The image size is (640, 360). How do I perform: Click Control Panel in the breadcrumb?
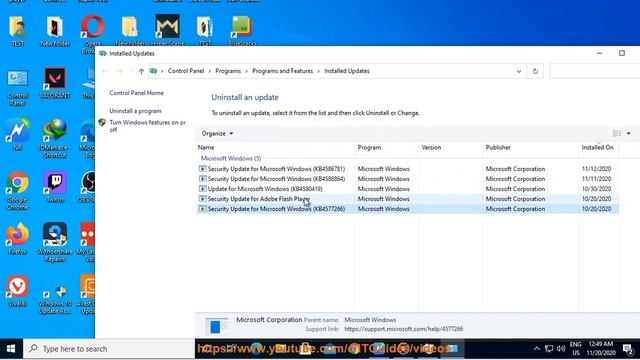(x=186, y=71)
